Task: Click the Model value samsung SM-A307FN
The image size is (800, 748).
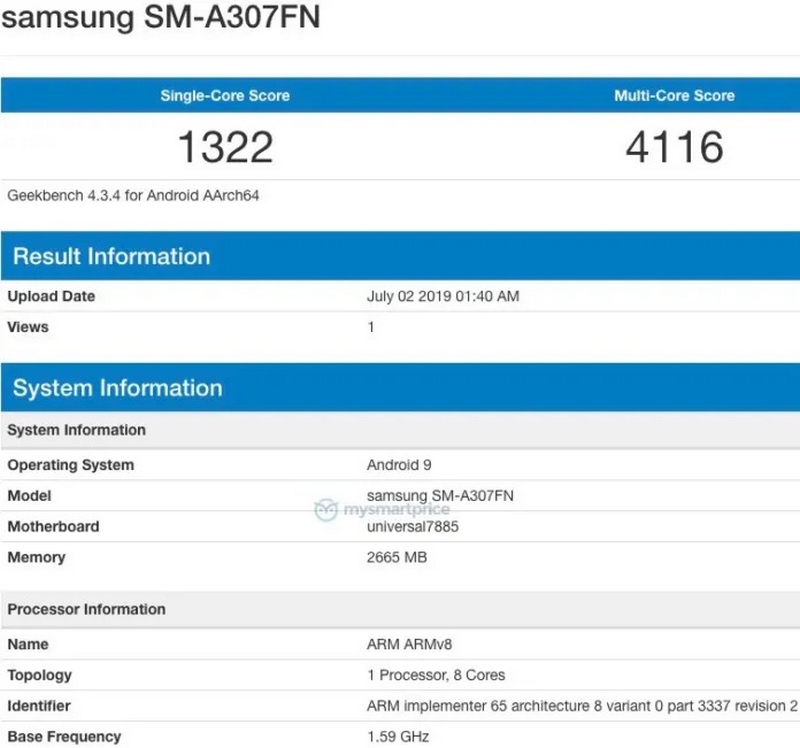Action: tap(440, 496)
